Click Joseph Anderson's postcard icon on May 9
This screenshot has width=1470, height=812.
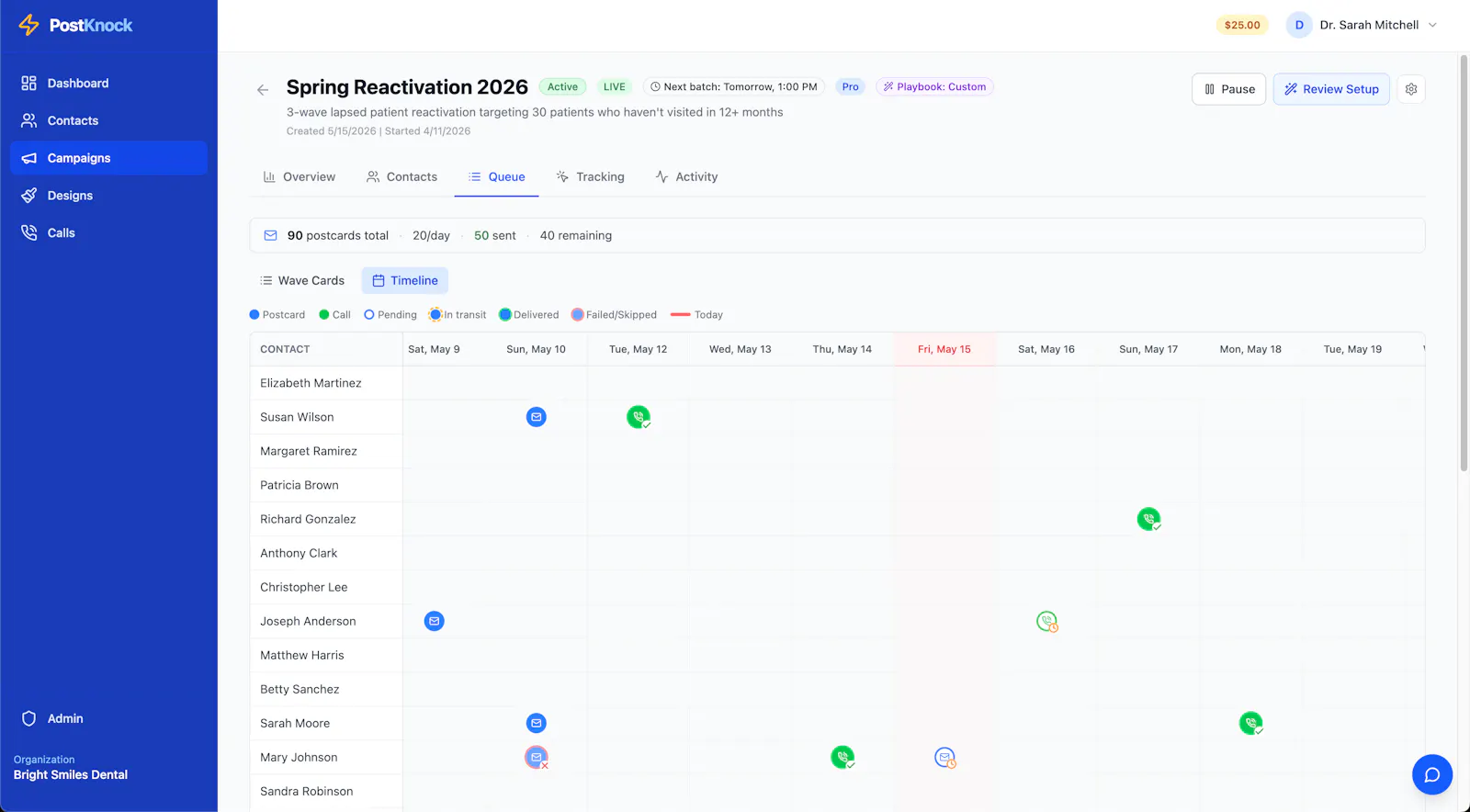435,621
